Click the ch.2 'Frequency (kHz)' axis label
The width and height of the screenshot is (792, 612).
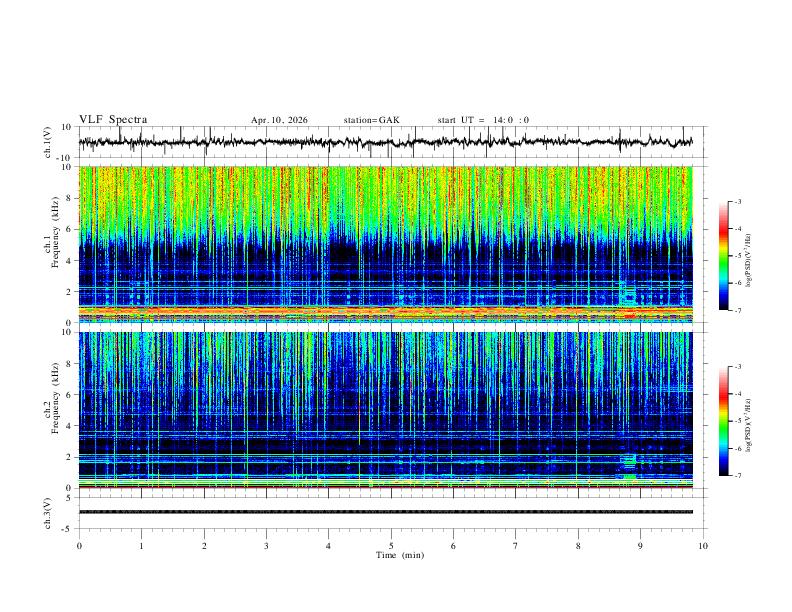coord(56,397)
